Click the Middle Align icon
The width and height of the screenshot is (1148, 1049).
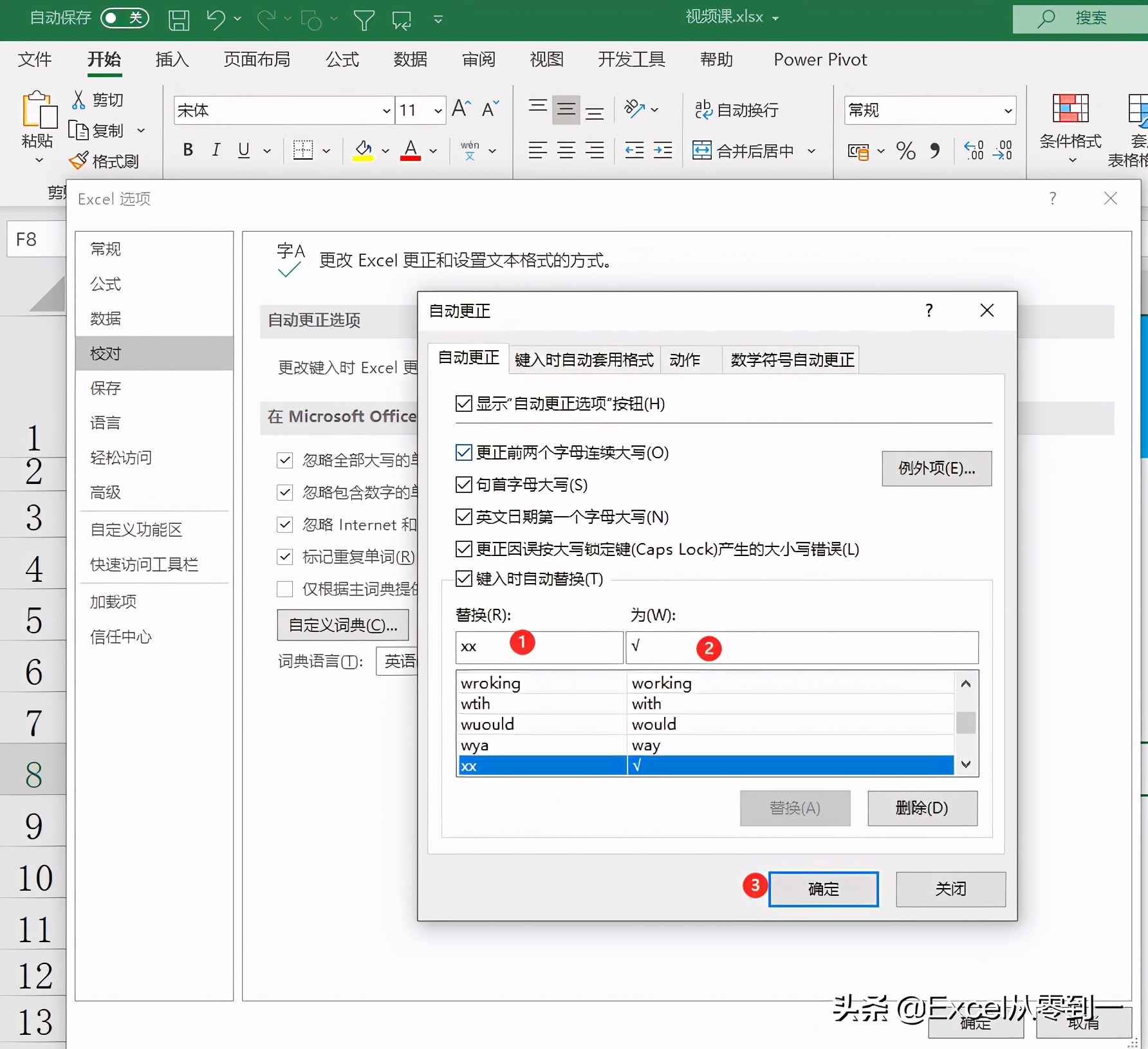[566, 109]
